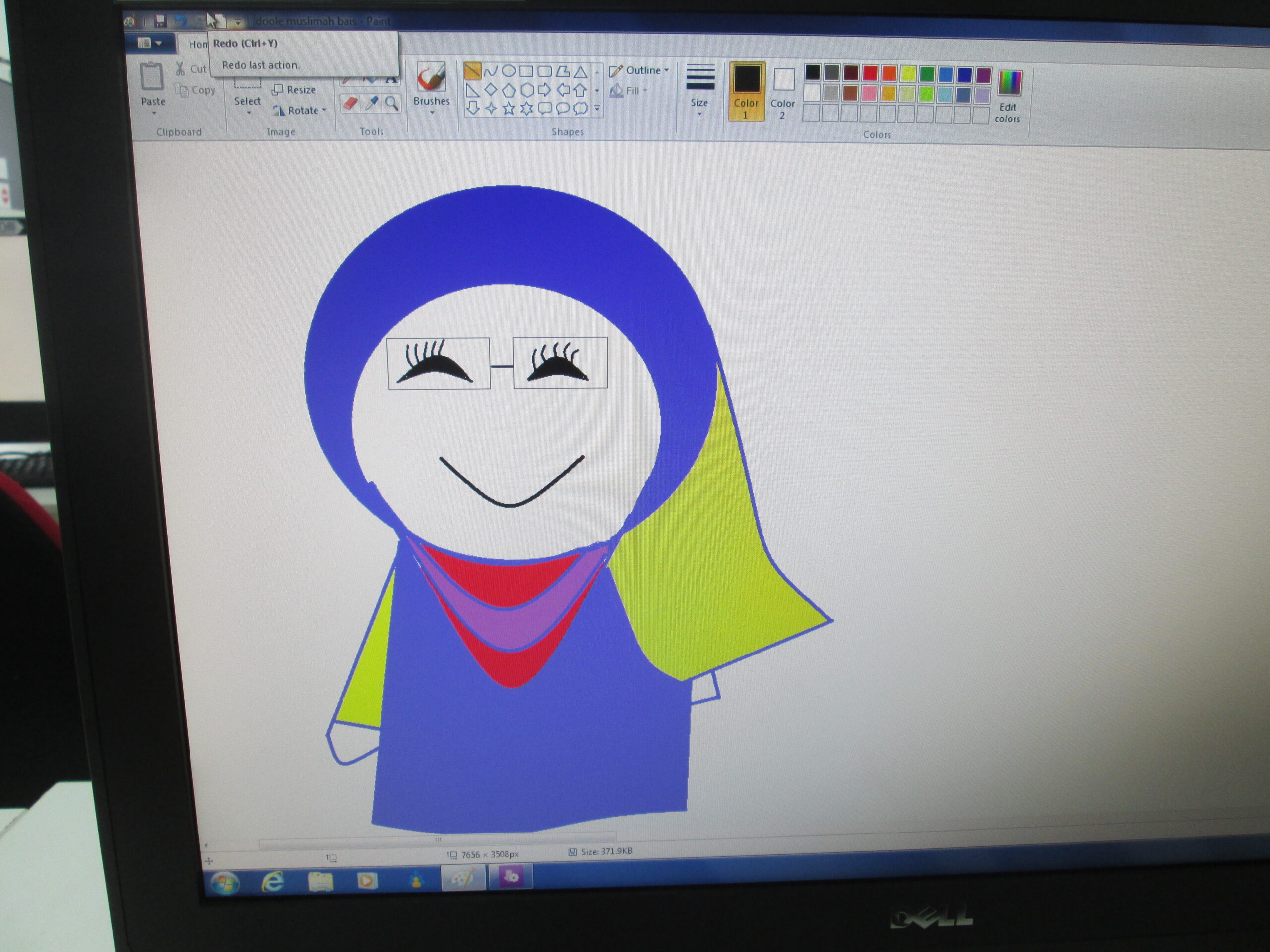1270x952 pixels.
Task: Open the Paint file menu button
Action: (150, 43)
